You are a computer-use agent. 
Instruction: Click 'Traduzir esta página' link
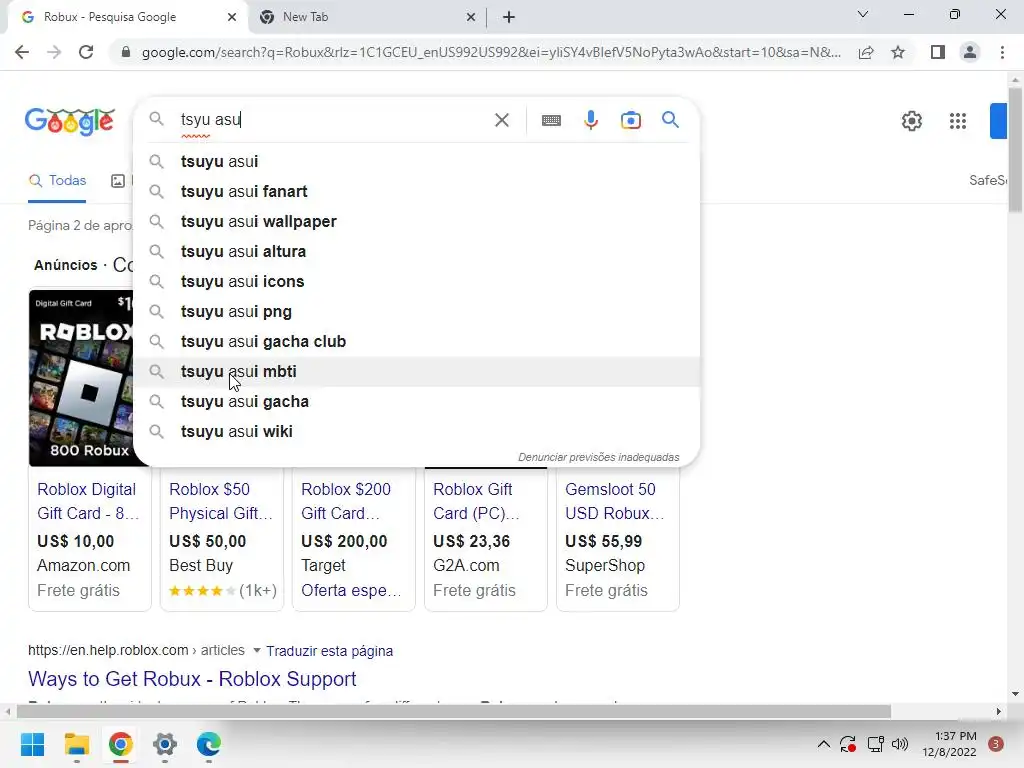[x=329, y=651]
